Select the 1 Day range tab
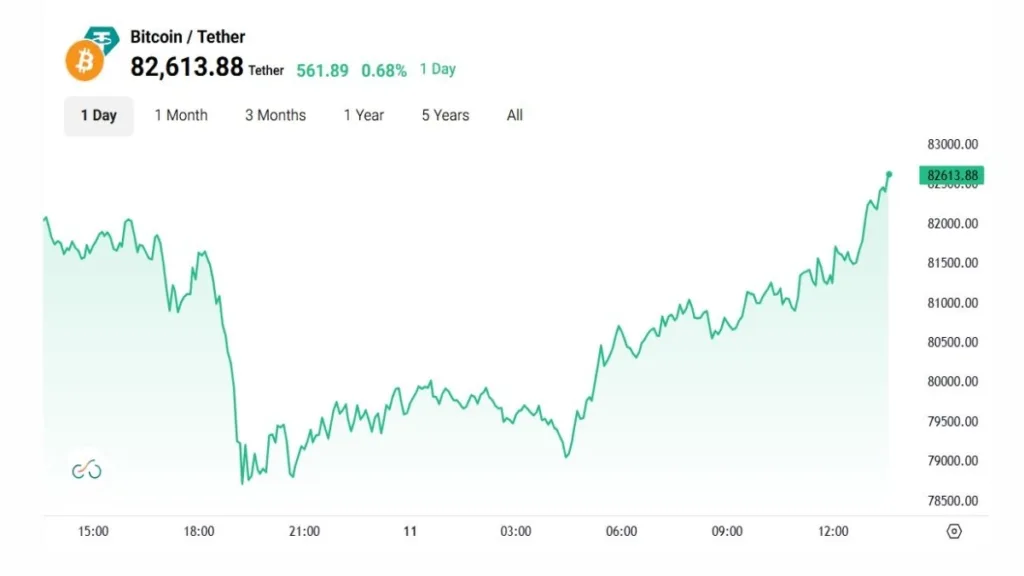The height and width of the screenshot is (576, 1024). 99,115
